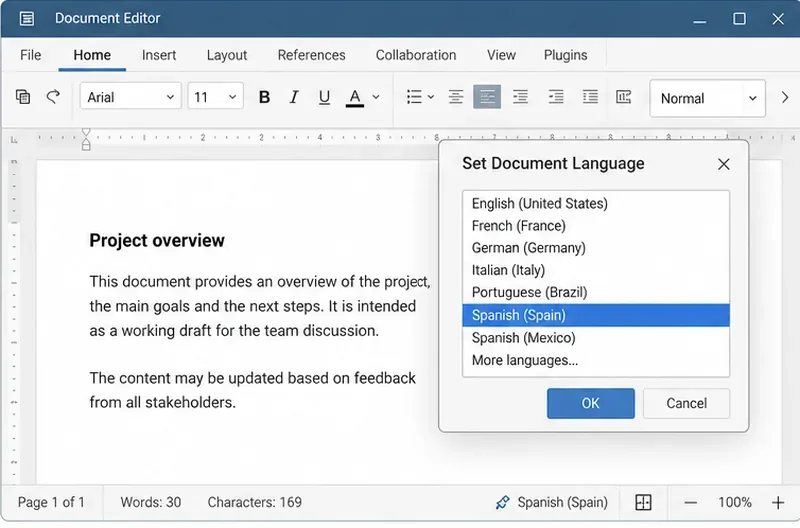Confirm language with OK button
800x528 pixels.
[591, 404]
